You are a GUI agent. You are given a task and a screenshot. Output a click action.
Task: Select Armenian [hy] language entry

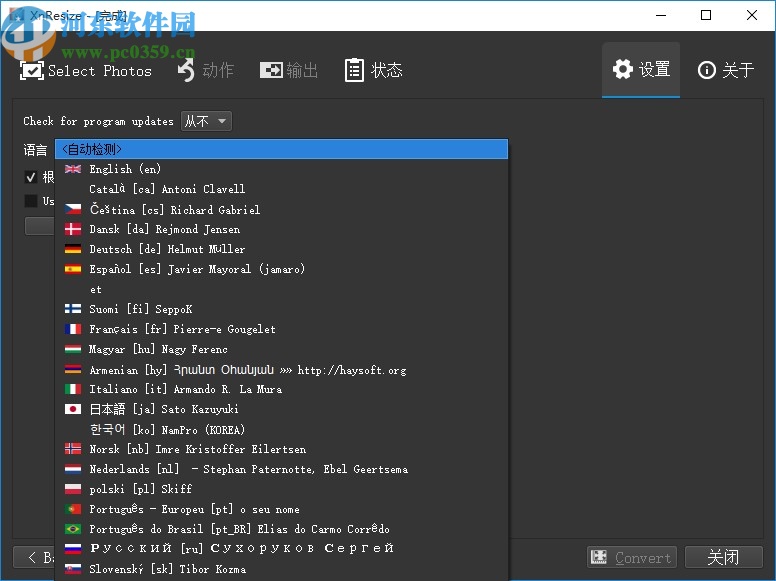click(x=281, y=369)
